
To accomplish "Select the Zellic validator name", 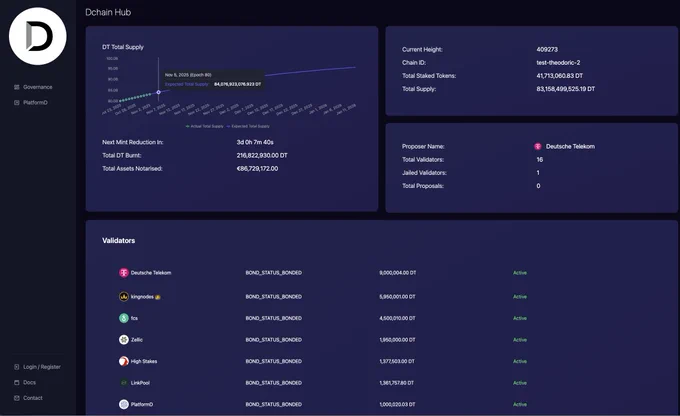I will click(137, 340).
